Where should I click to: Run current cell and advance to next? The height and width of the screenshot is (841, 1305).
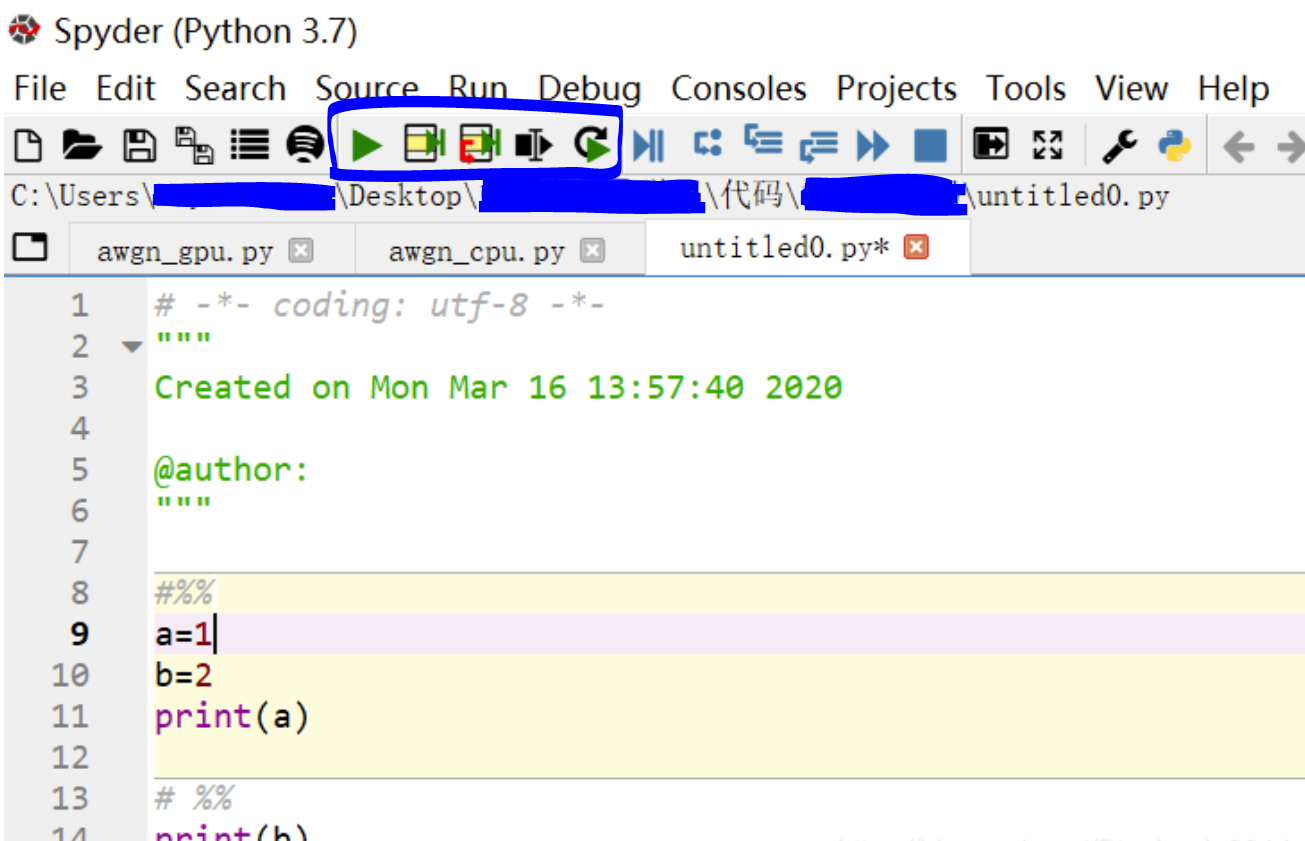point(480,146)
